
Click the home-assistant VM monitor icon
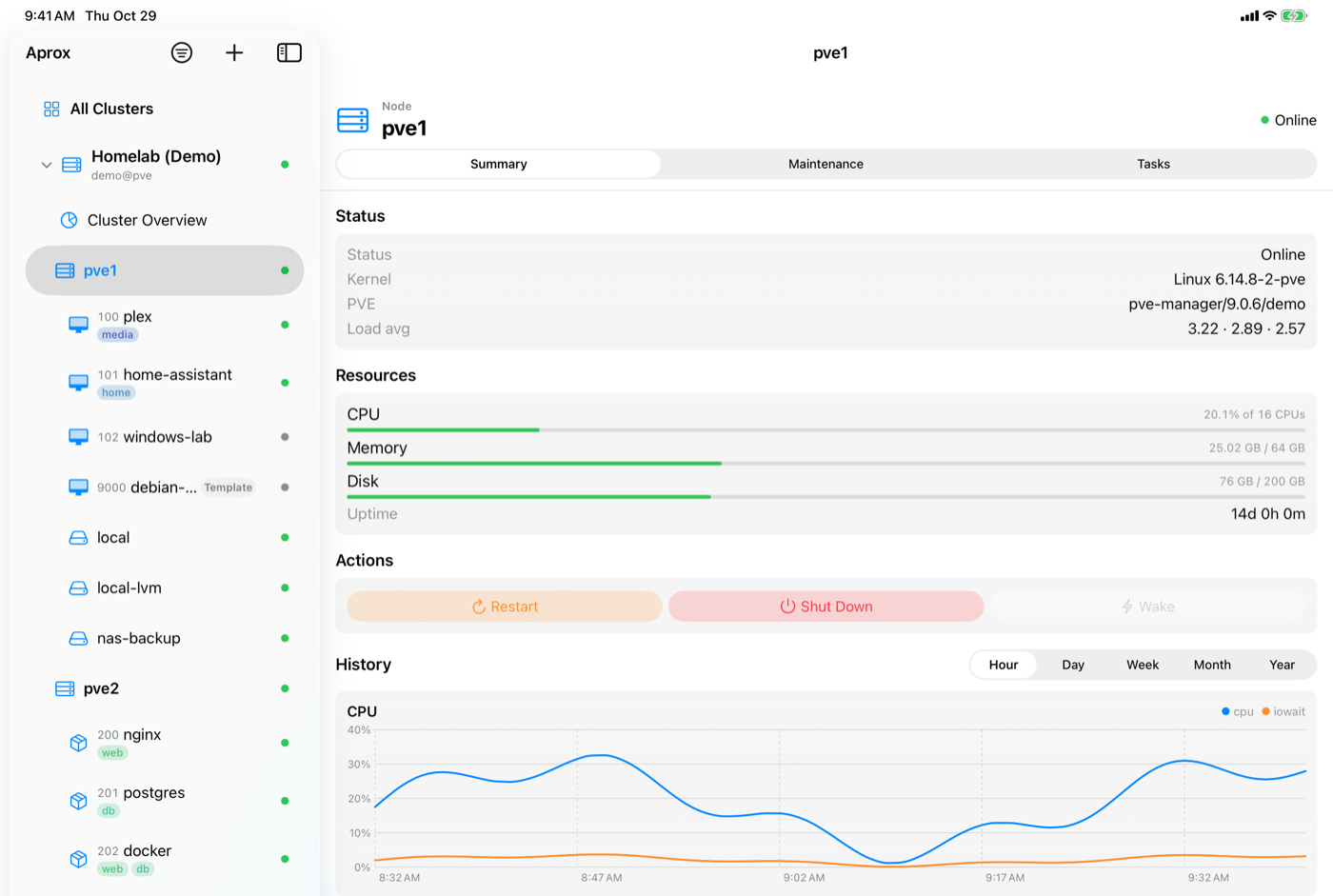(x=79, y=383)
